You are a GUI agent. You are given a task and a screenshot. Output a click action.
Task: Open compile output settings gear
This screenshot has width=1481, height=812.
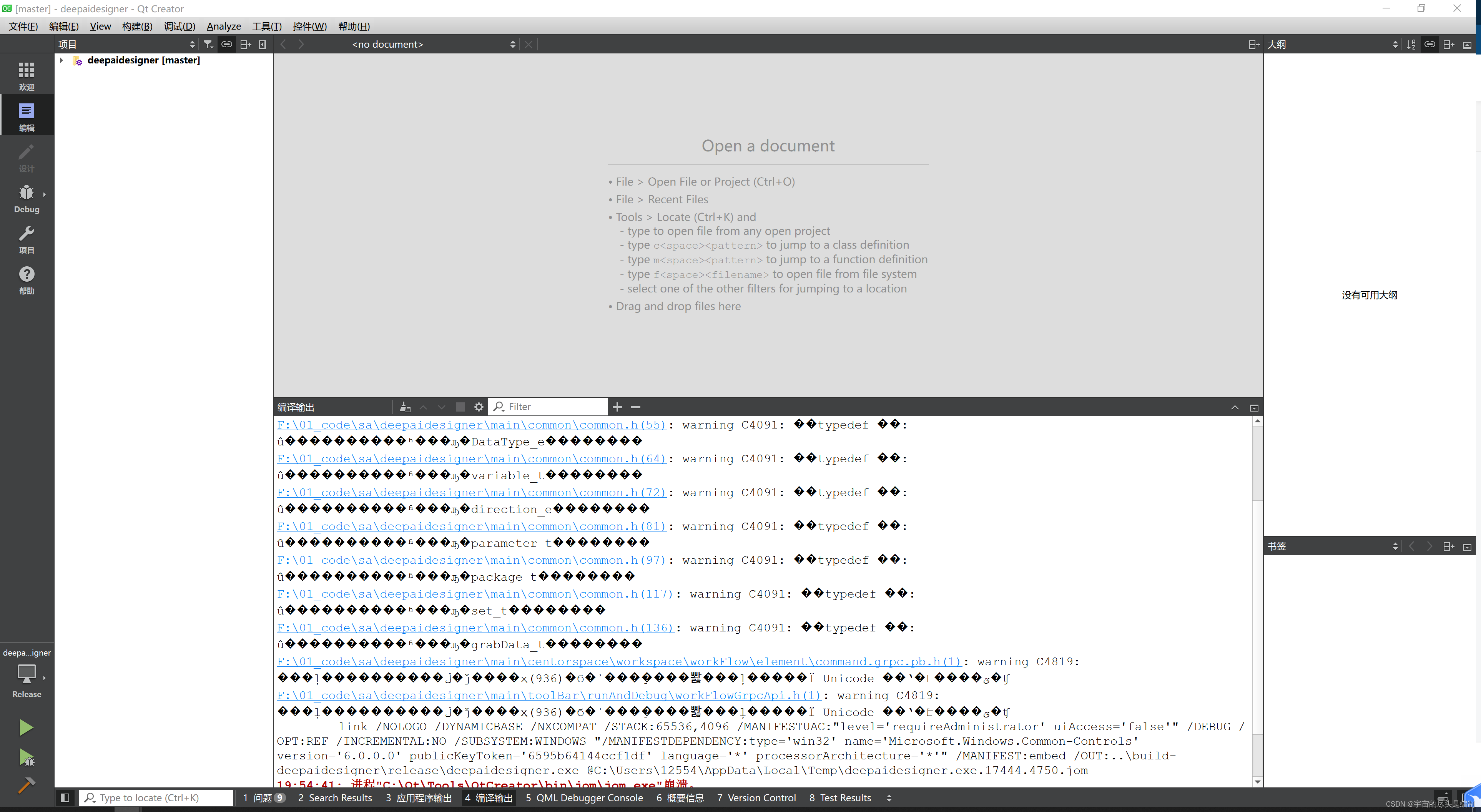tap(479, 406)
